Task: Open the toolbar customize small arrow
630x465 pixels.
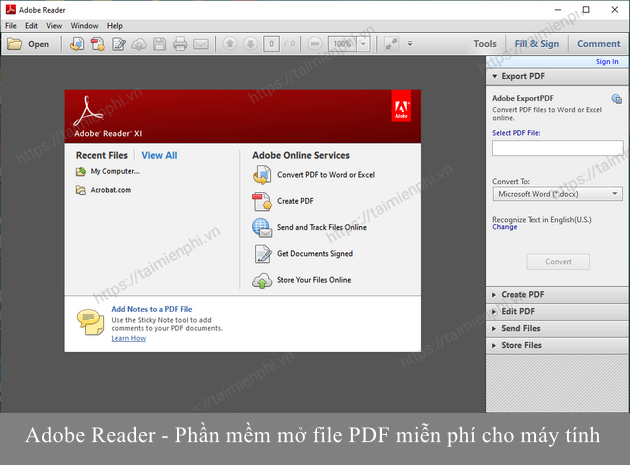Action: [410, 43]
